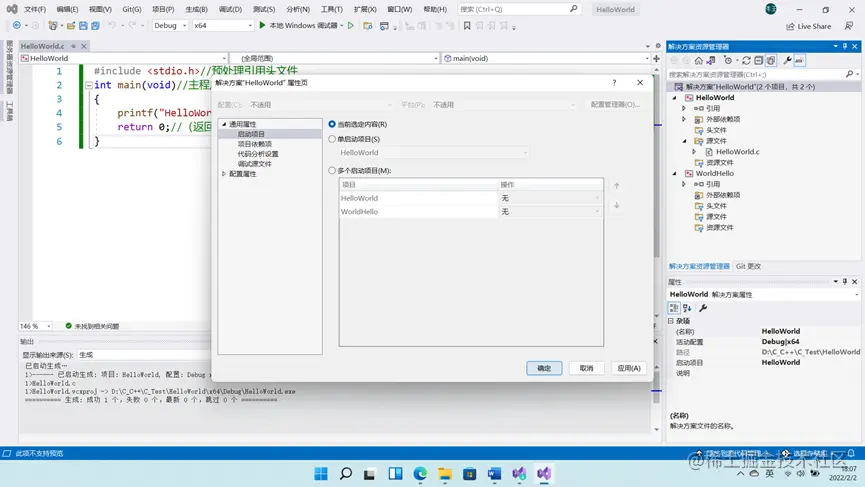Click the Live Share button
865x487 pixels.
click(809, 26)
